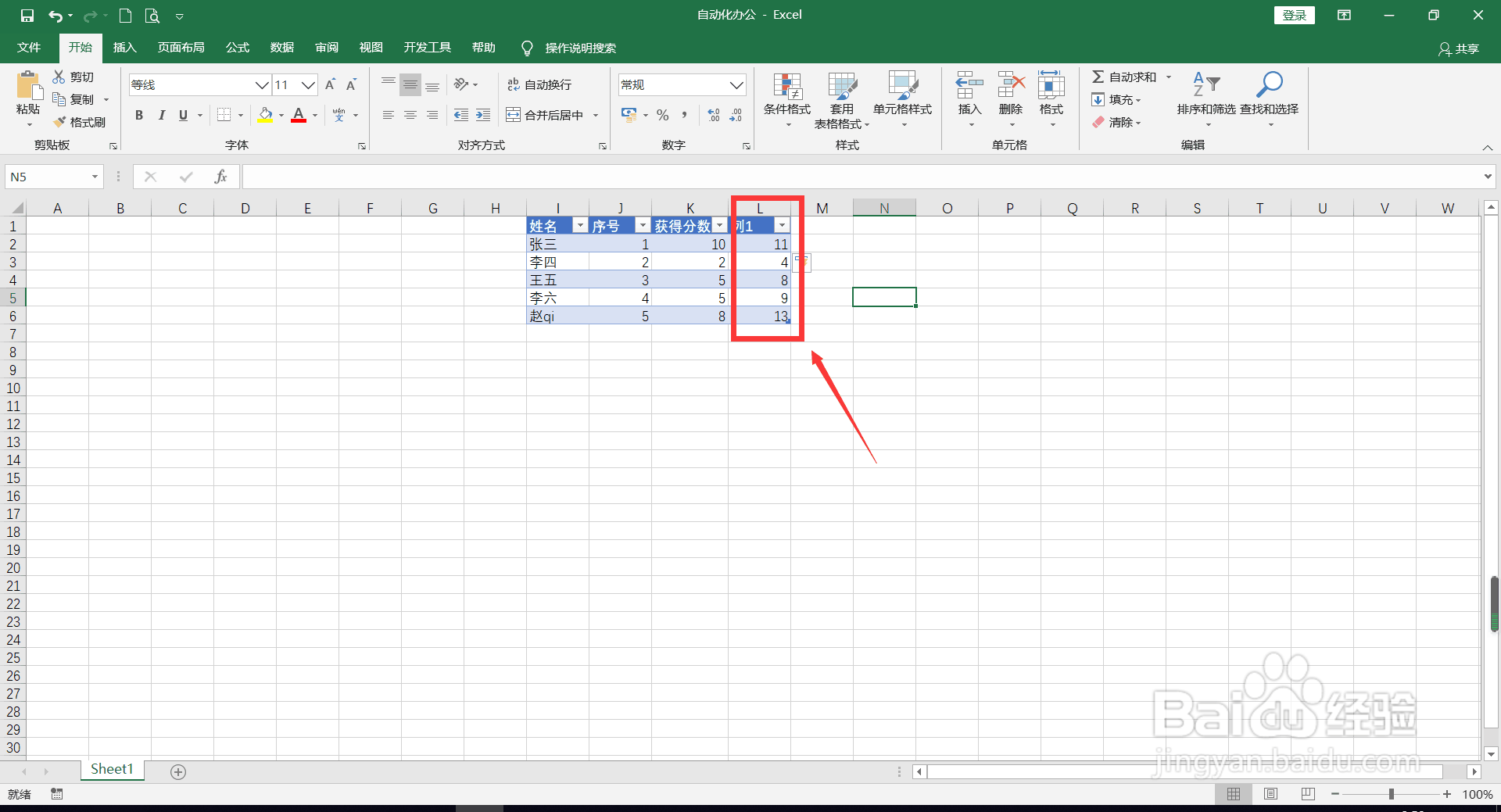Screen dimensions: 1501x812
Task: Click the formula bar input field
Action: tap(860, 177)
